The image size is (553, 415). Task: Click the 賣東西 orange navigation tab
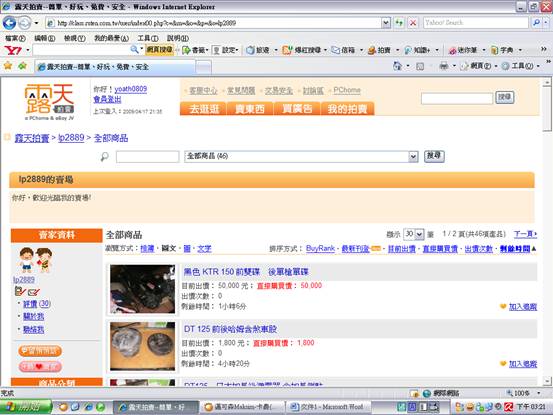coord(250,109)
